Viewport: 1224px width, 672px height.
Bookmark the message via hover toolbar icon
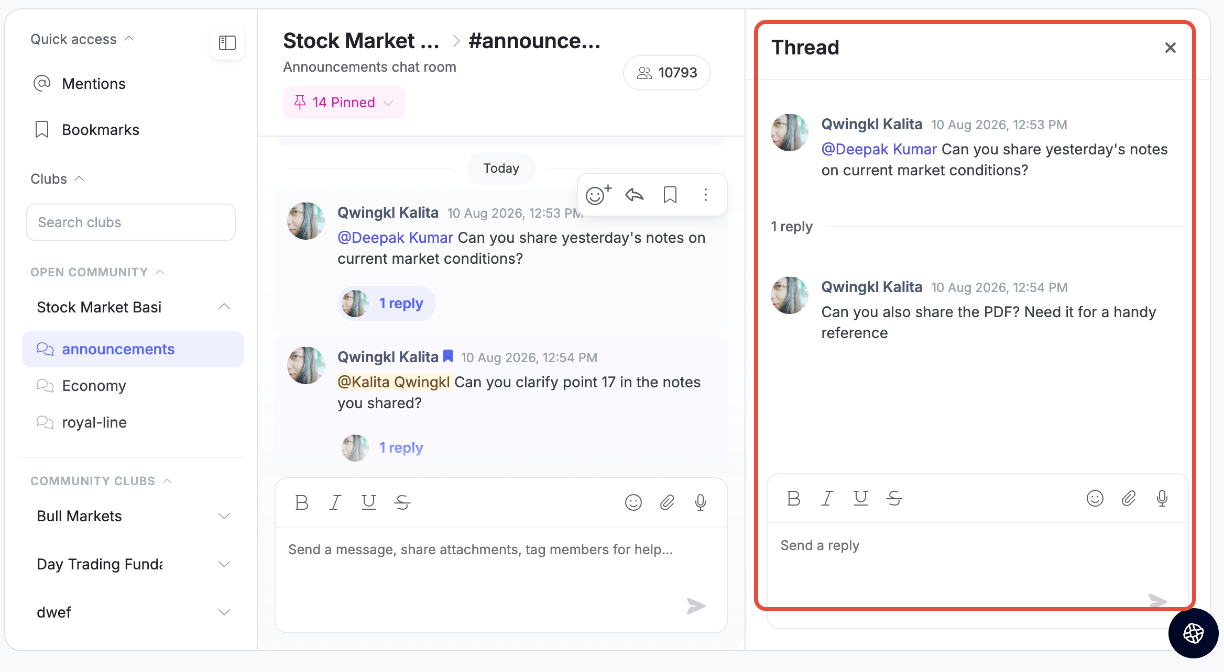[x=670, y=195]
